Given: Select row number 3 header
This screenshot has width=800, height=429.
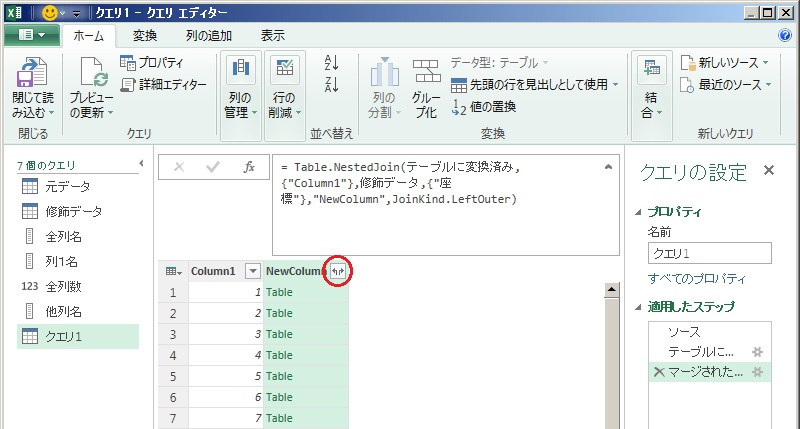Looking at the screenshot, I should [173, 334].
